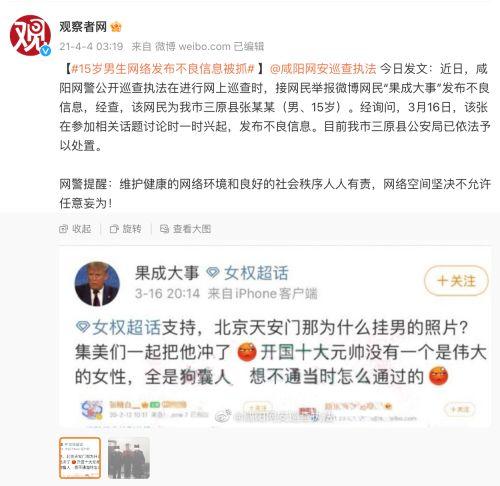The width and height of the screenshot is (500, 486).
Task: Click 果成大事 user avatar in screenshot
Action: pyautogui.click(x=97, y=284)
